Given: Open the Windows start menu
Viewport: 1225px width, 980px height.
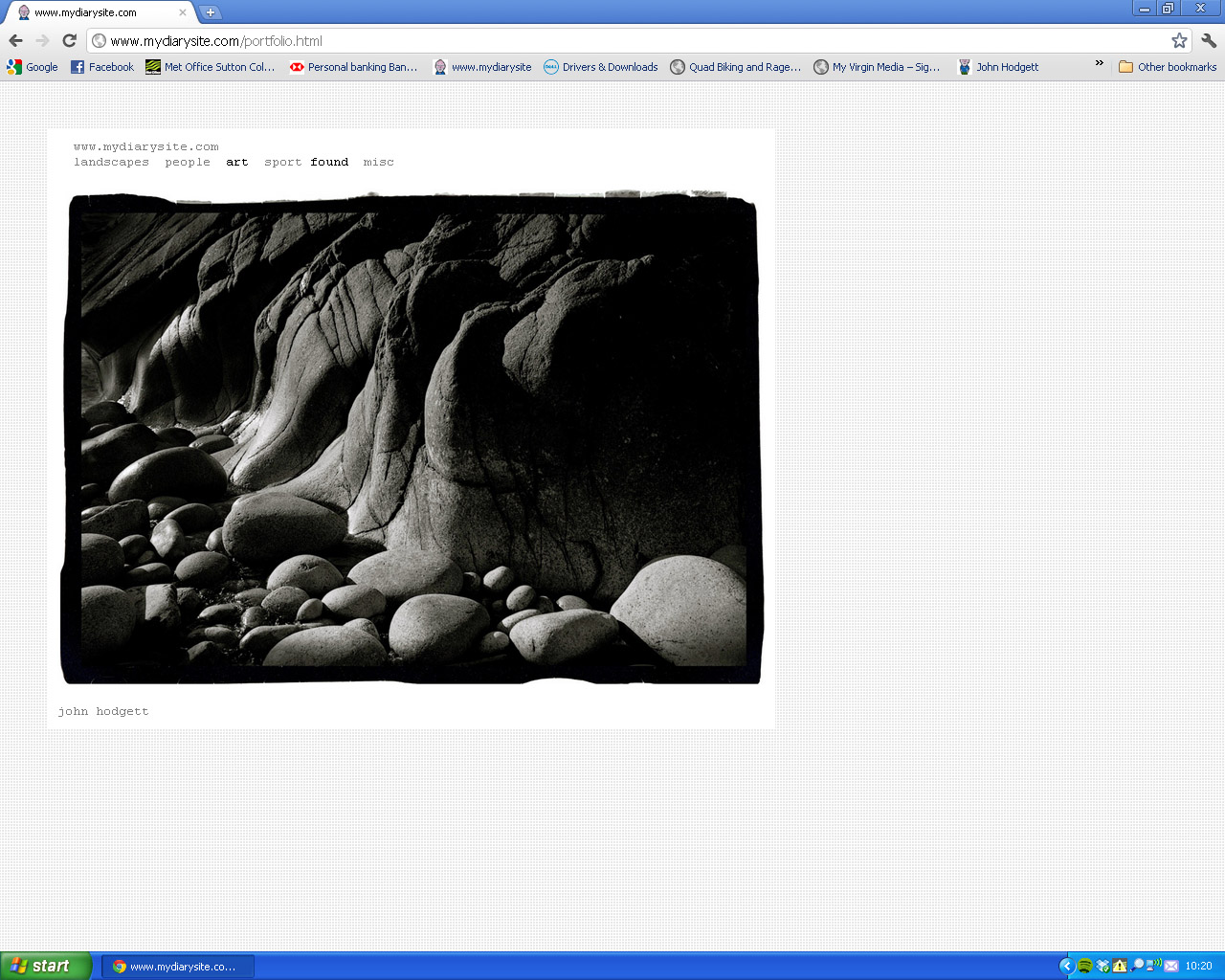Looking at the screenshot, I should 46,966.
